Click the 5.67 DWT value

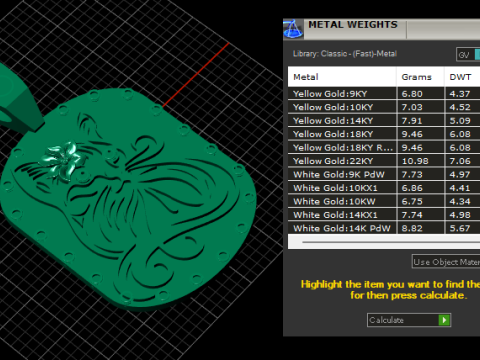(x=460, y=228)
